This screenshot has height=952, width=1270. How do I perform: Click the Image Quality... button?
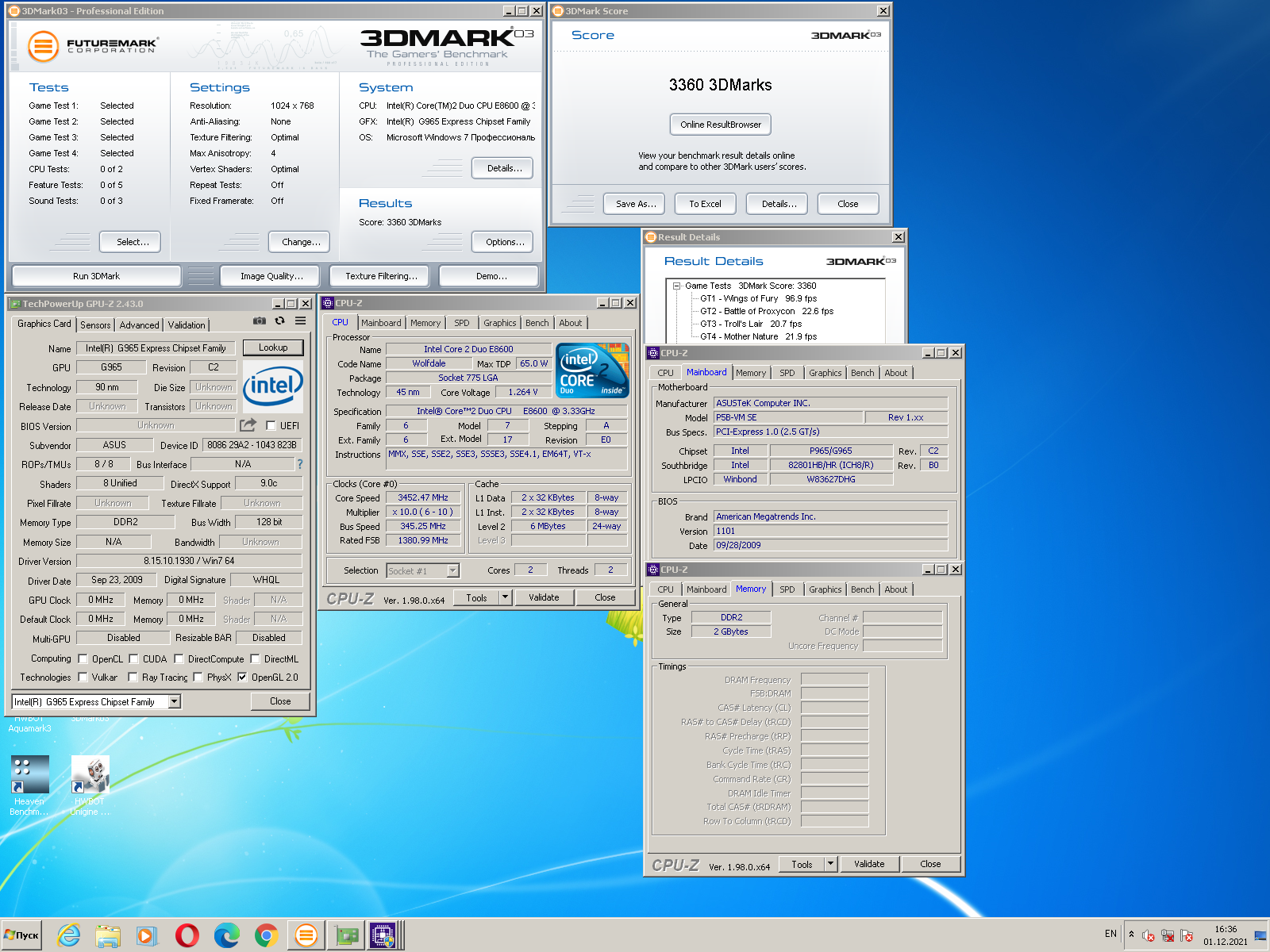271,276
